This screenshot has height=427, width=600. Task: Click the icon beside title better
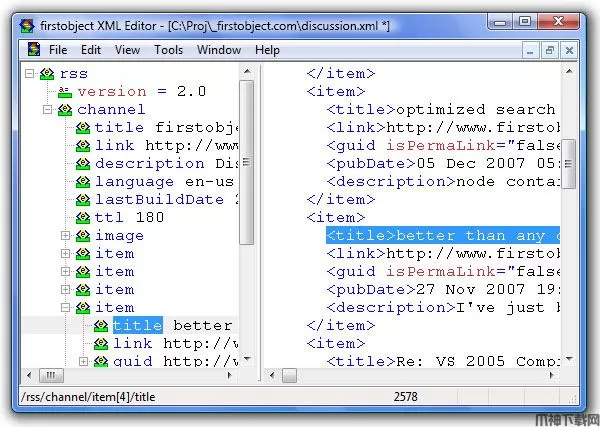(101, 326)
